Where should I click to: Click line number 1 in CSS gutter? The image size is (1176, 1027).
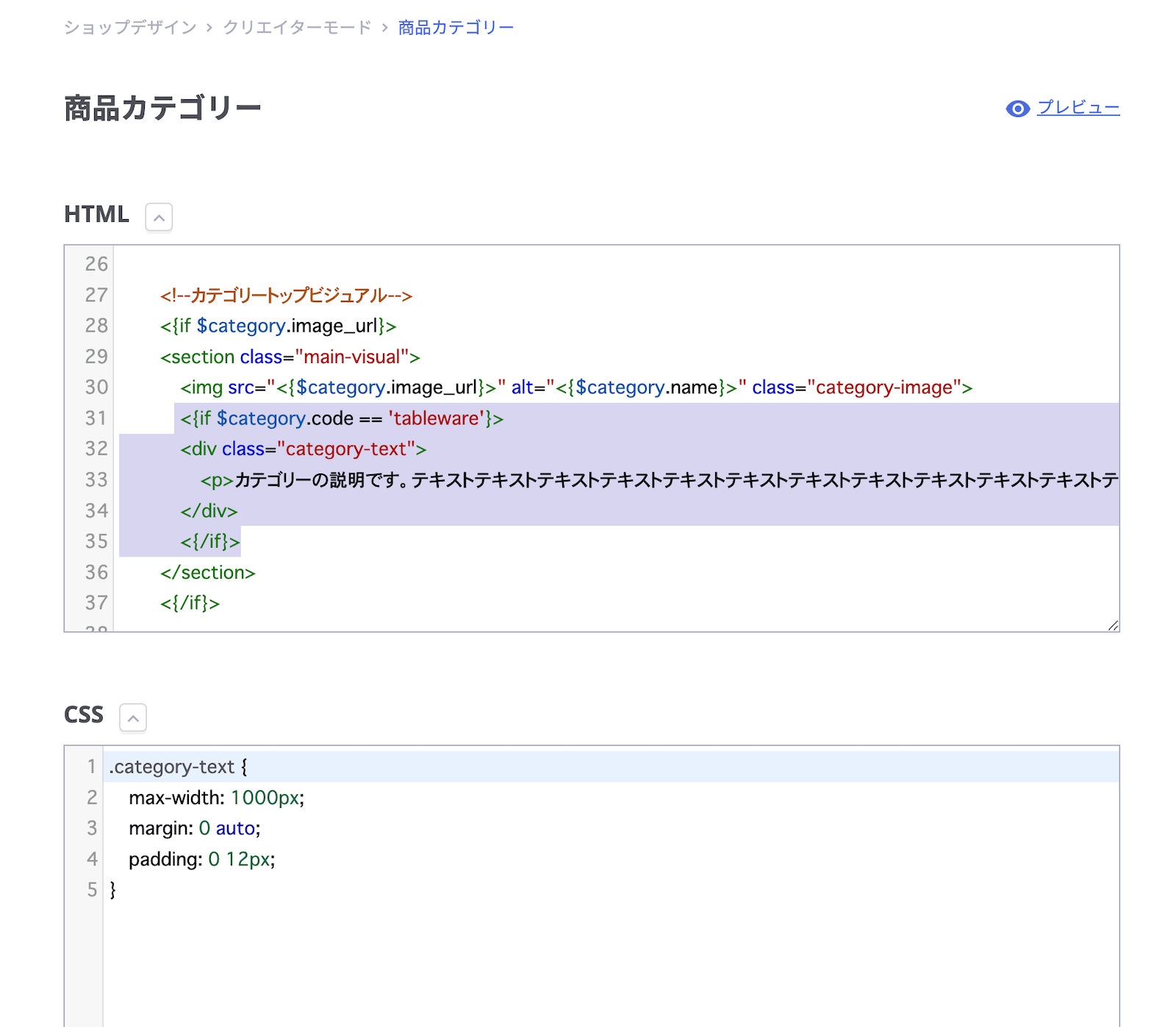pos(91,767)
